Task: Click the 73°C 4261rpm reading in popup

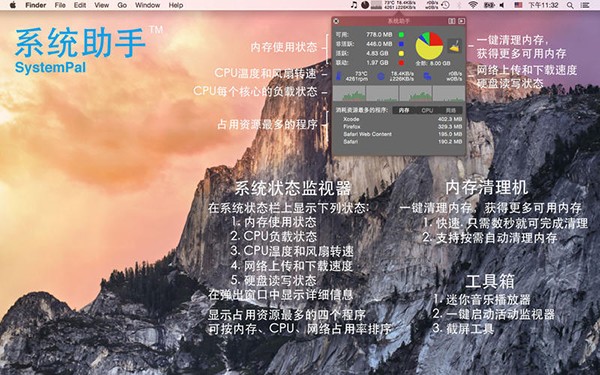Action: pos(357,76)
